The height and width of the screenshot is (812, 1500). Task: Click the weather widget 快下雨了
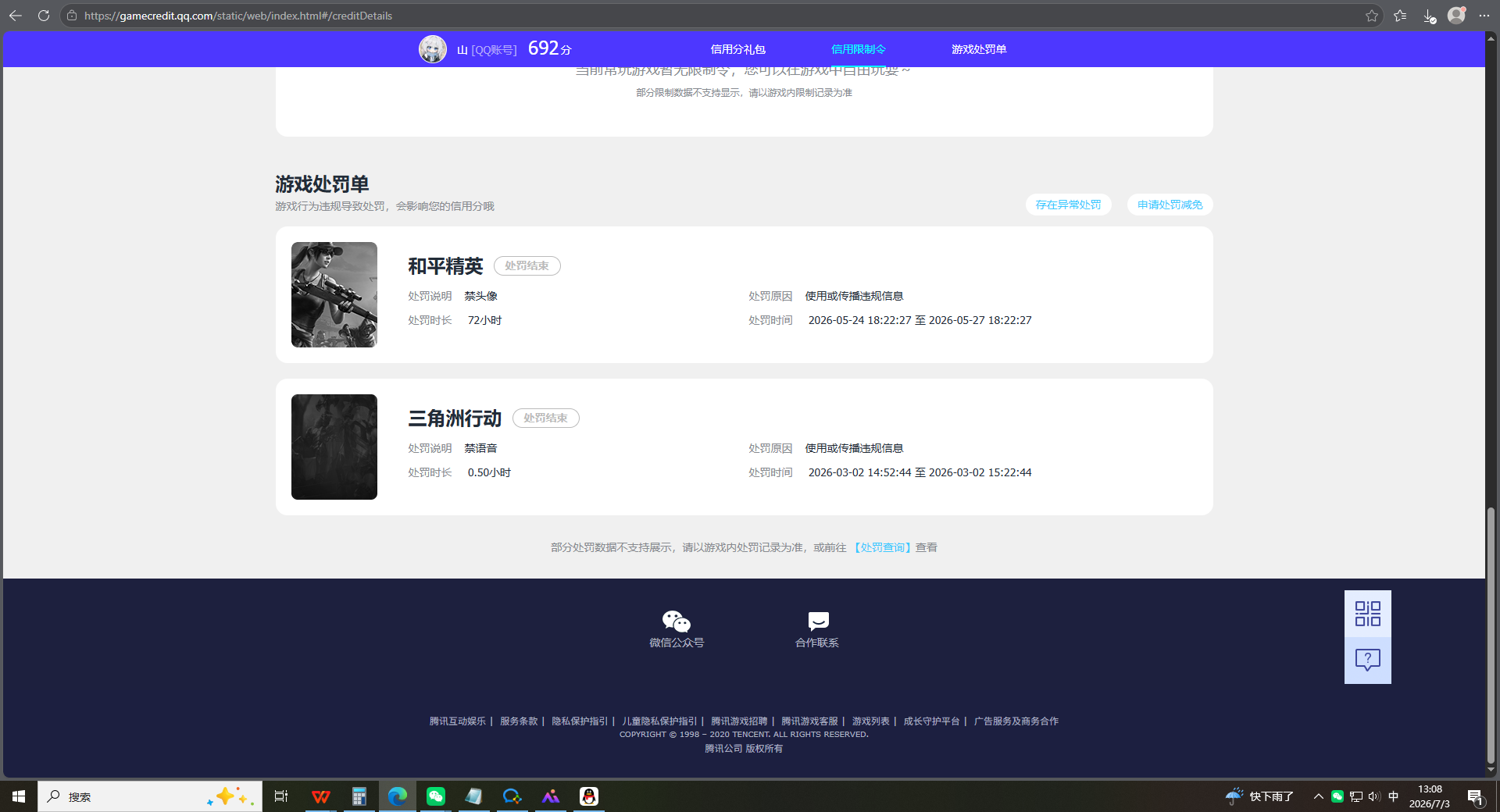[1259, 796]
